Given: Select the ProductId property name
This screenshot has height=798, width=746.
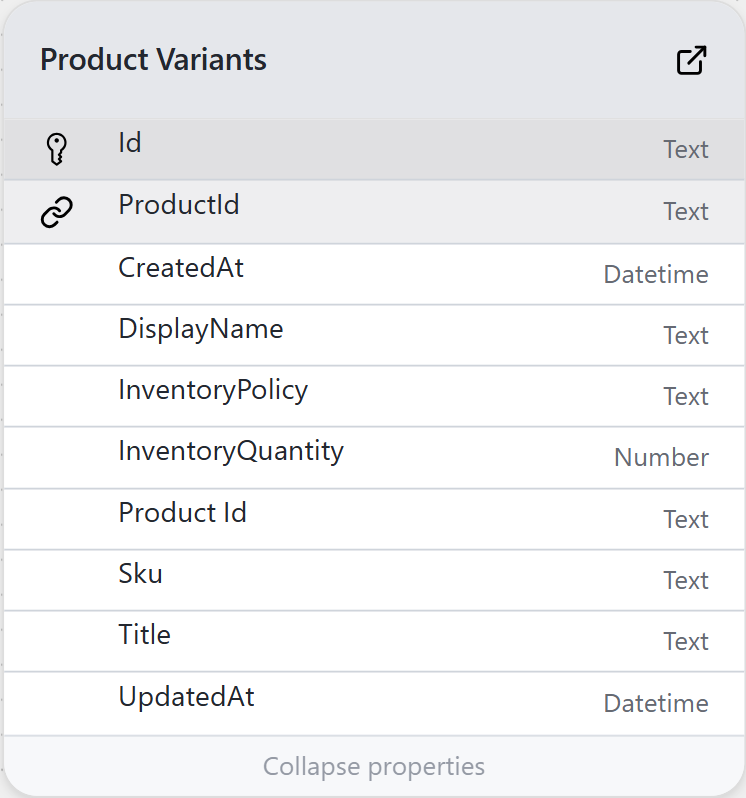Looking at the screenshot, I should coord(179,205).
